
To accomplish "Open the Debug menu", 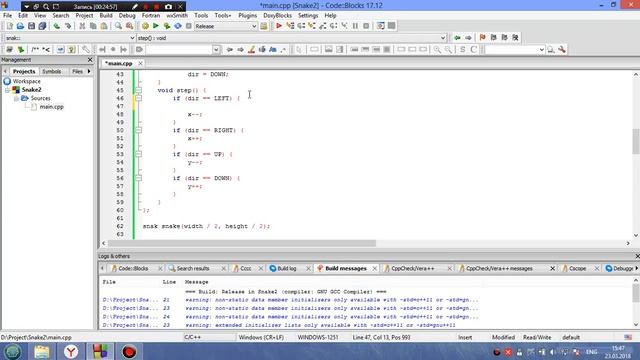I will pyautogui.click(x=127, y=16).
